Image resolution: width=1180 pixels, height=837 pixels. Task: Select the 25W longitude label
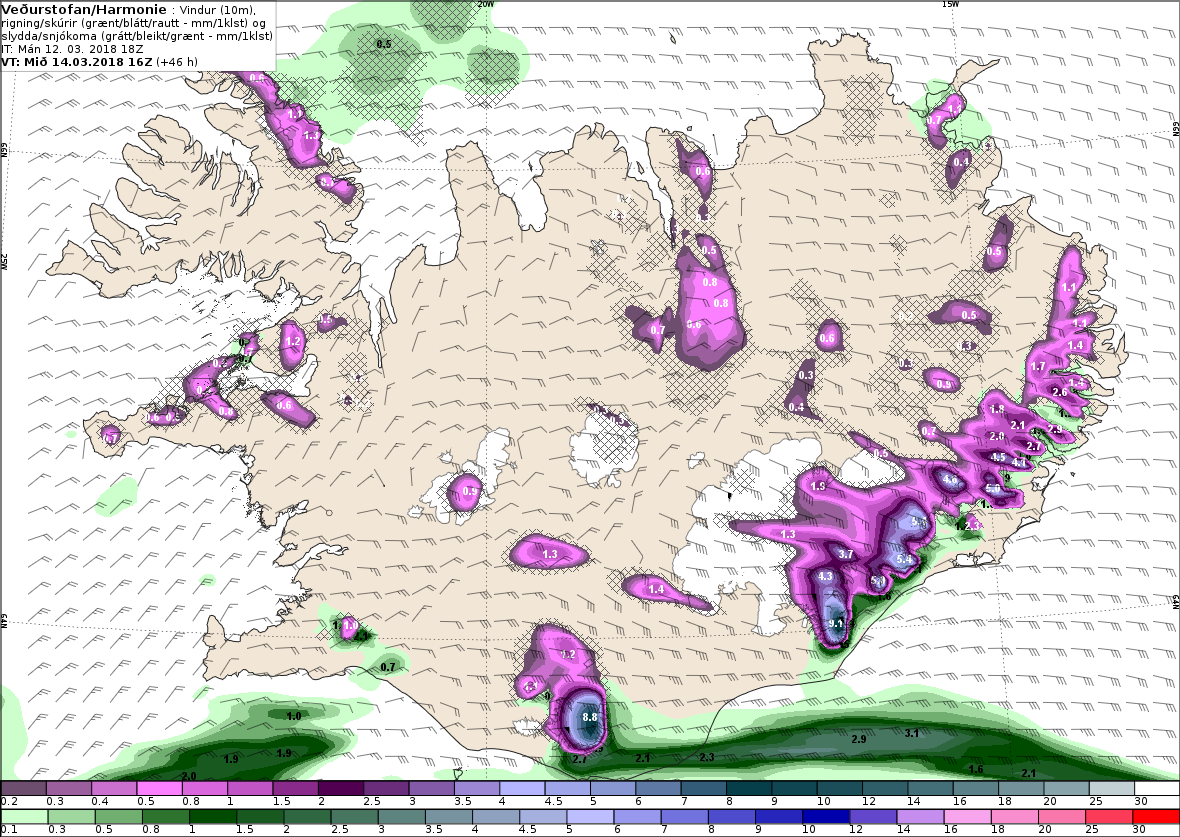coord(4,261)
